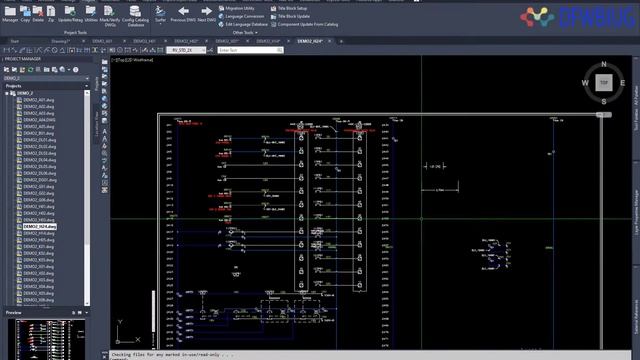Click the Zip project ribbon icon

coord(51,14)
